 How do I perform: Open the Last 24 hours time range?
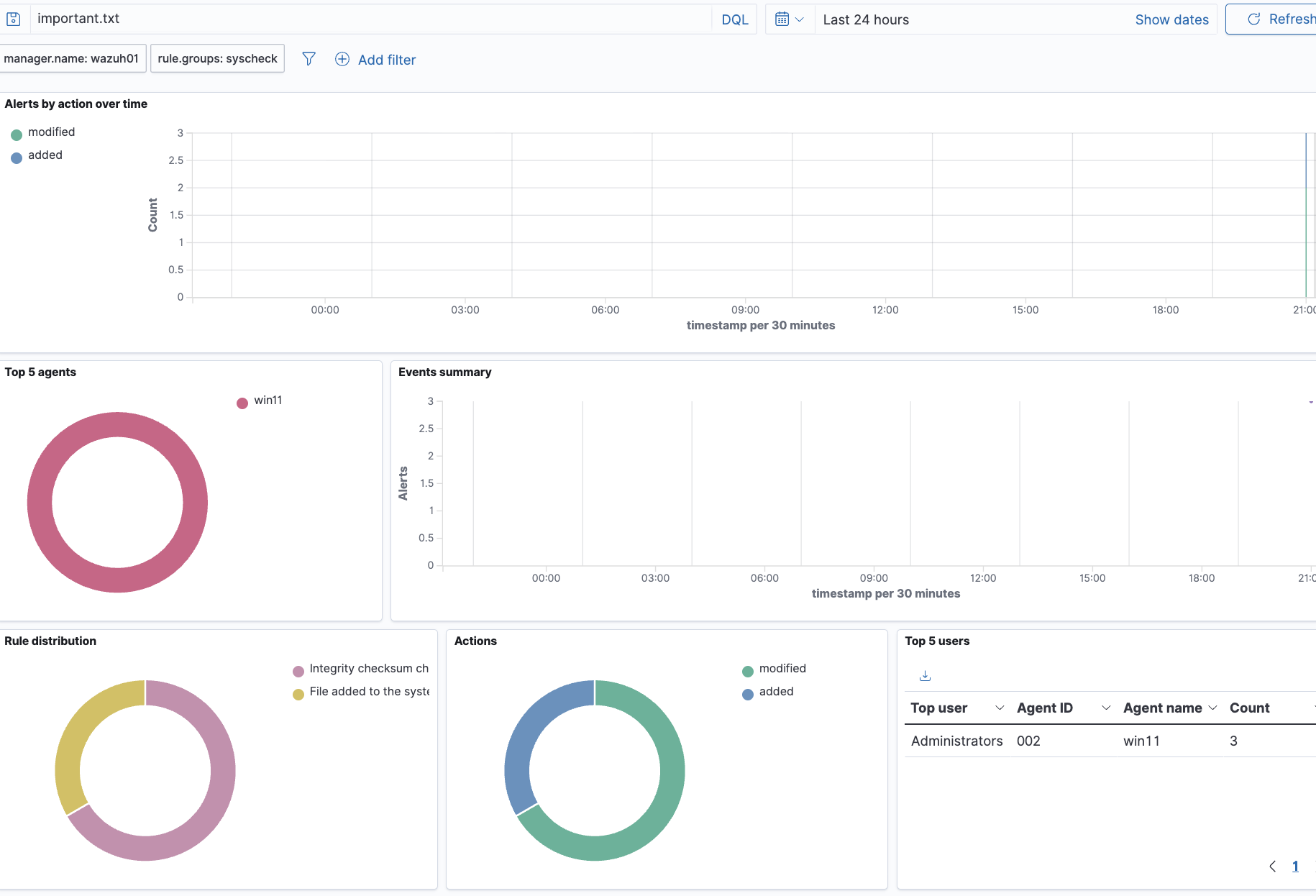point(866,19)
